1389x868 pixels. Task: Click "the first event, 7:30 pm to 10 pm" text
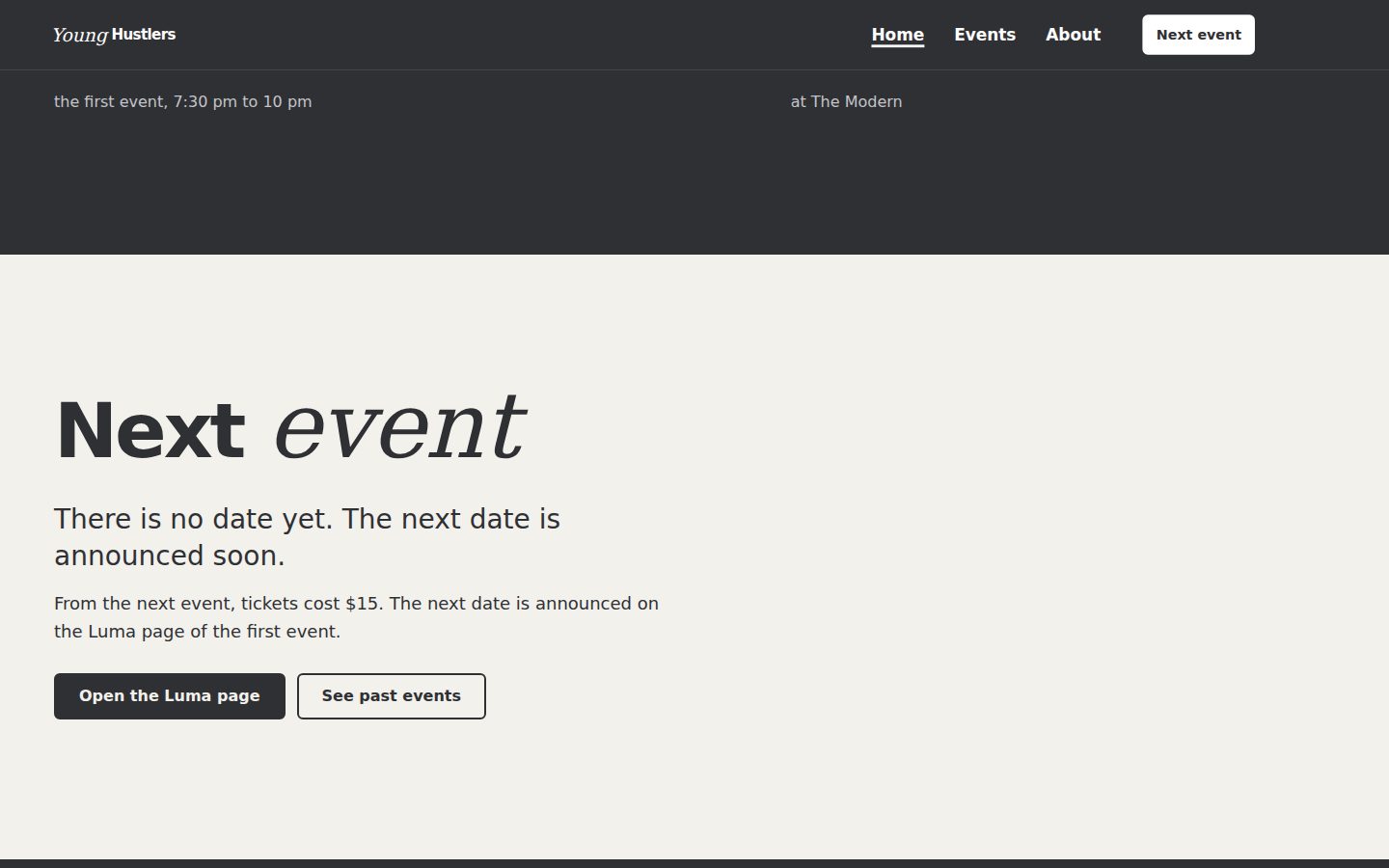tap(183, 101)
